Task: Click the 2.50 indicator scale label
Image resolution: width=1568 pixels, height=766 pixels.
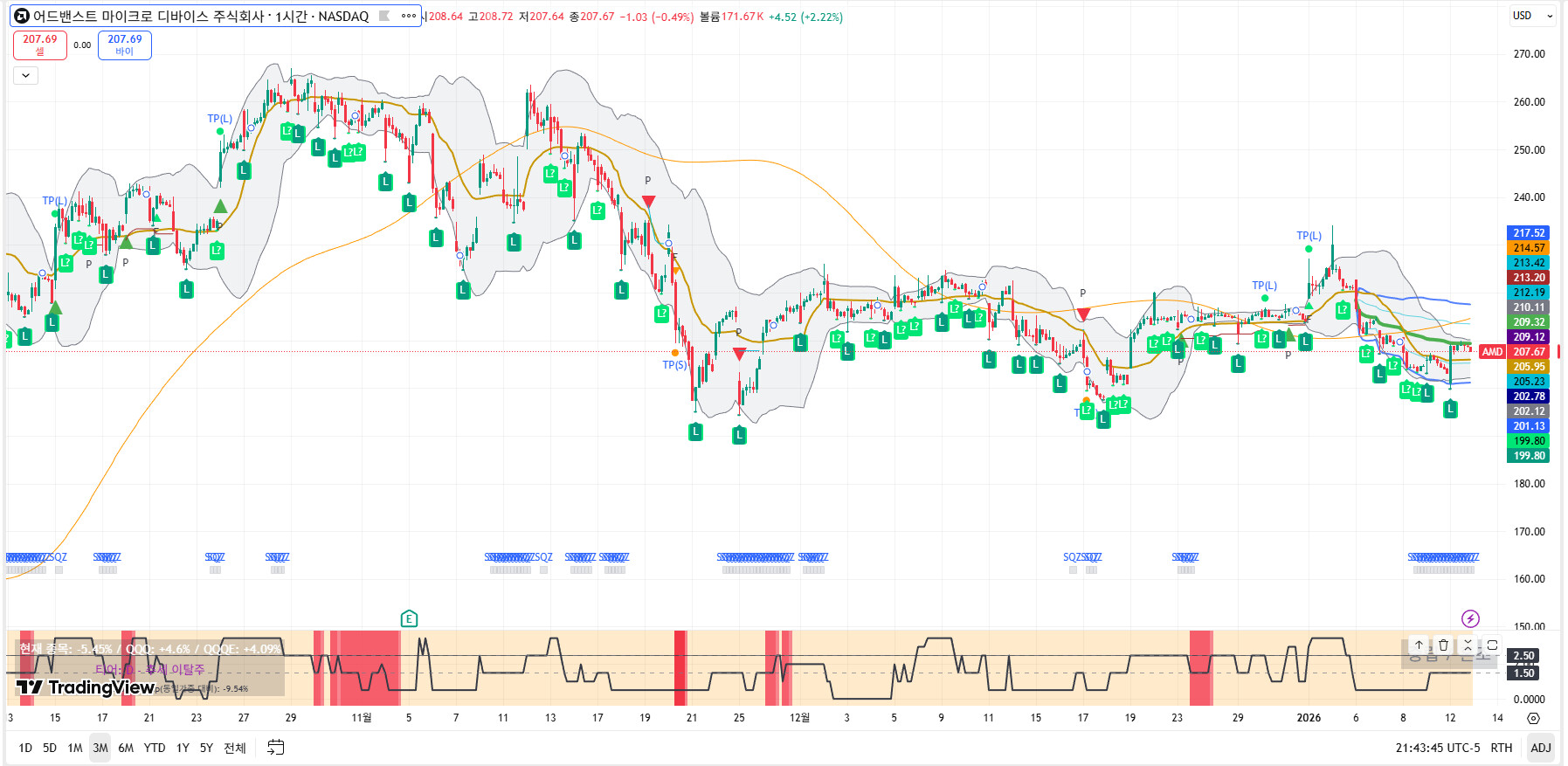Action: (x=1524, y=656)
